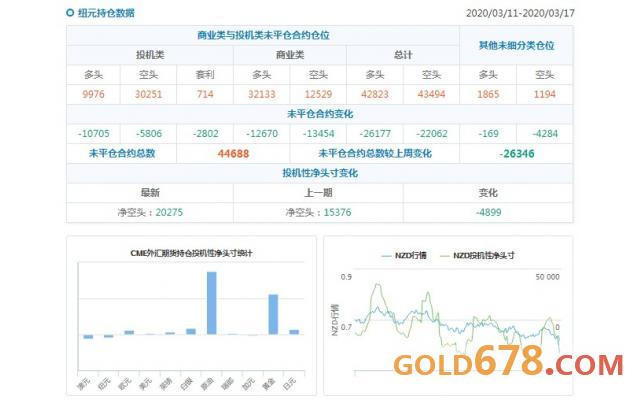Select the 商业类 column group header
The width and height of the screenshot is (640, 400).
[290, 55]
